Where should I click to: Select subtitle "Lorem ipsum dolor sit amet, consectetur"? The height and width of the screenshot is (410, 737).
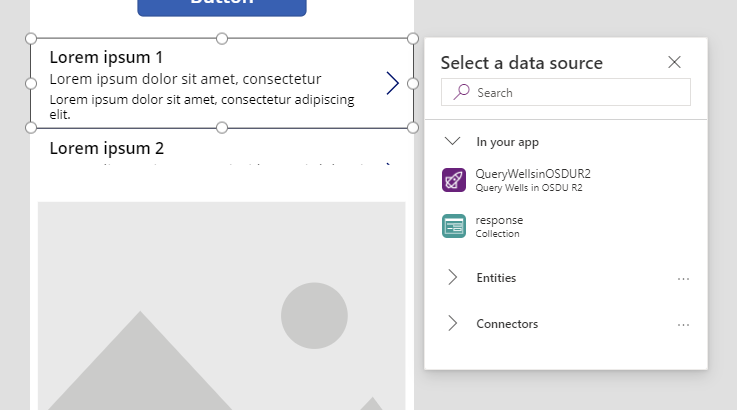[185, 79]
